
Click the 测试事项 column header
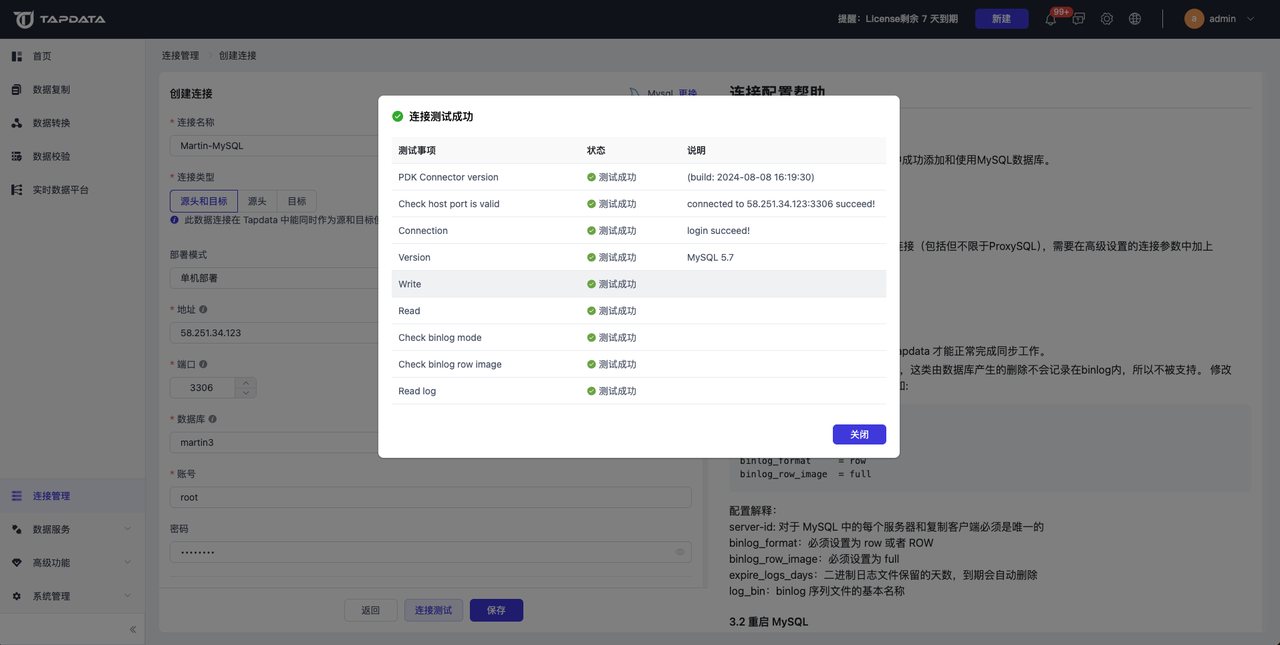(417, 150)
